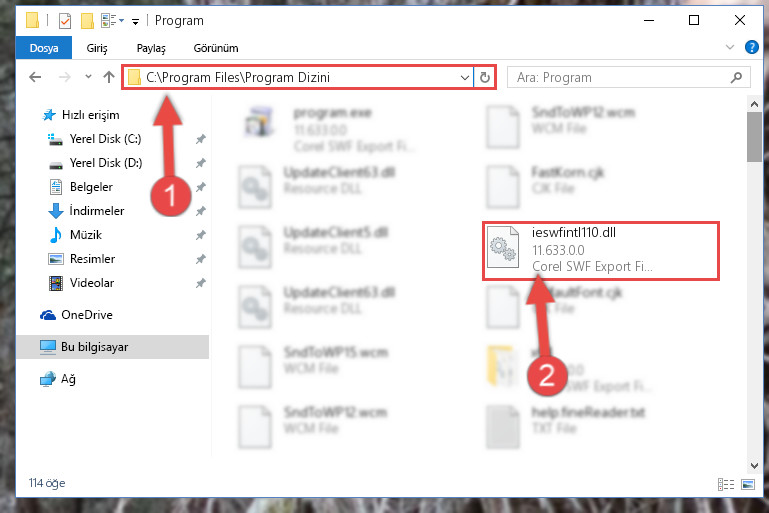Click the Back navigation arrow
Screen dimensions: 769x513
tap(35, 77)
